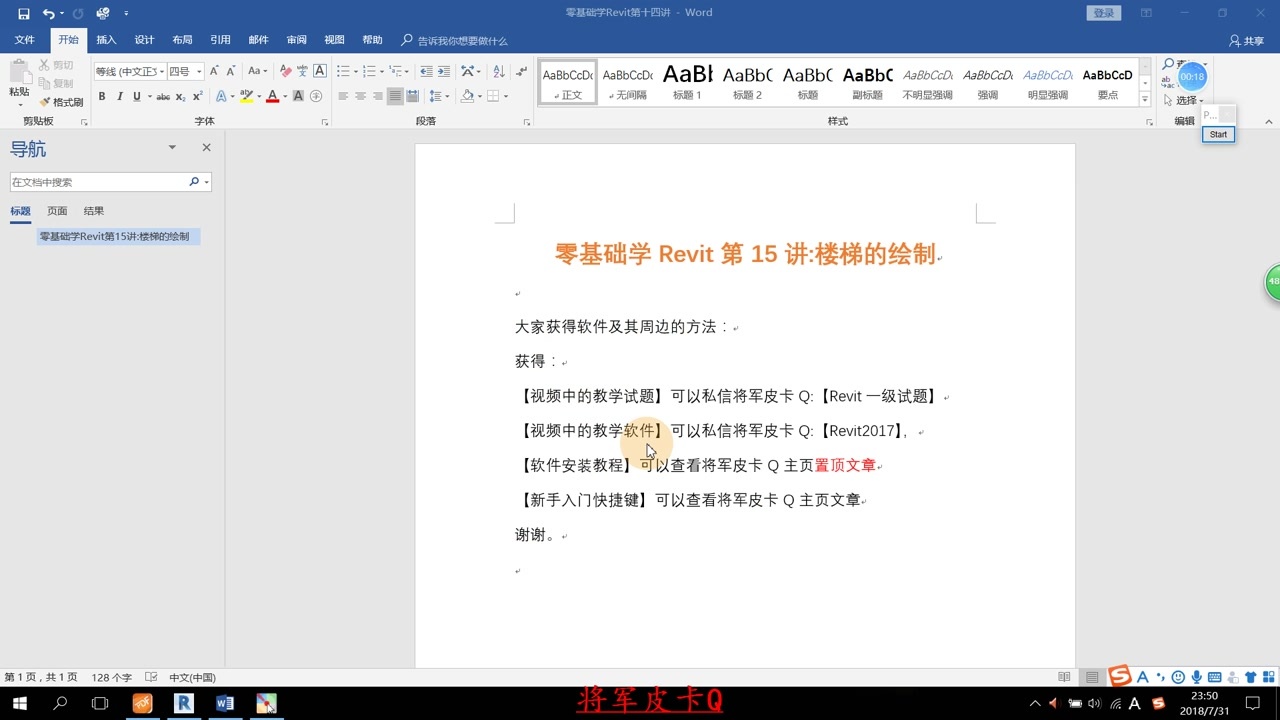Apply strikethrough (abc) formatting

coord(163,97)
